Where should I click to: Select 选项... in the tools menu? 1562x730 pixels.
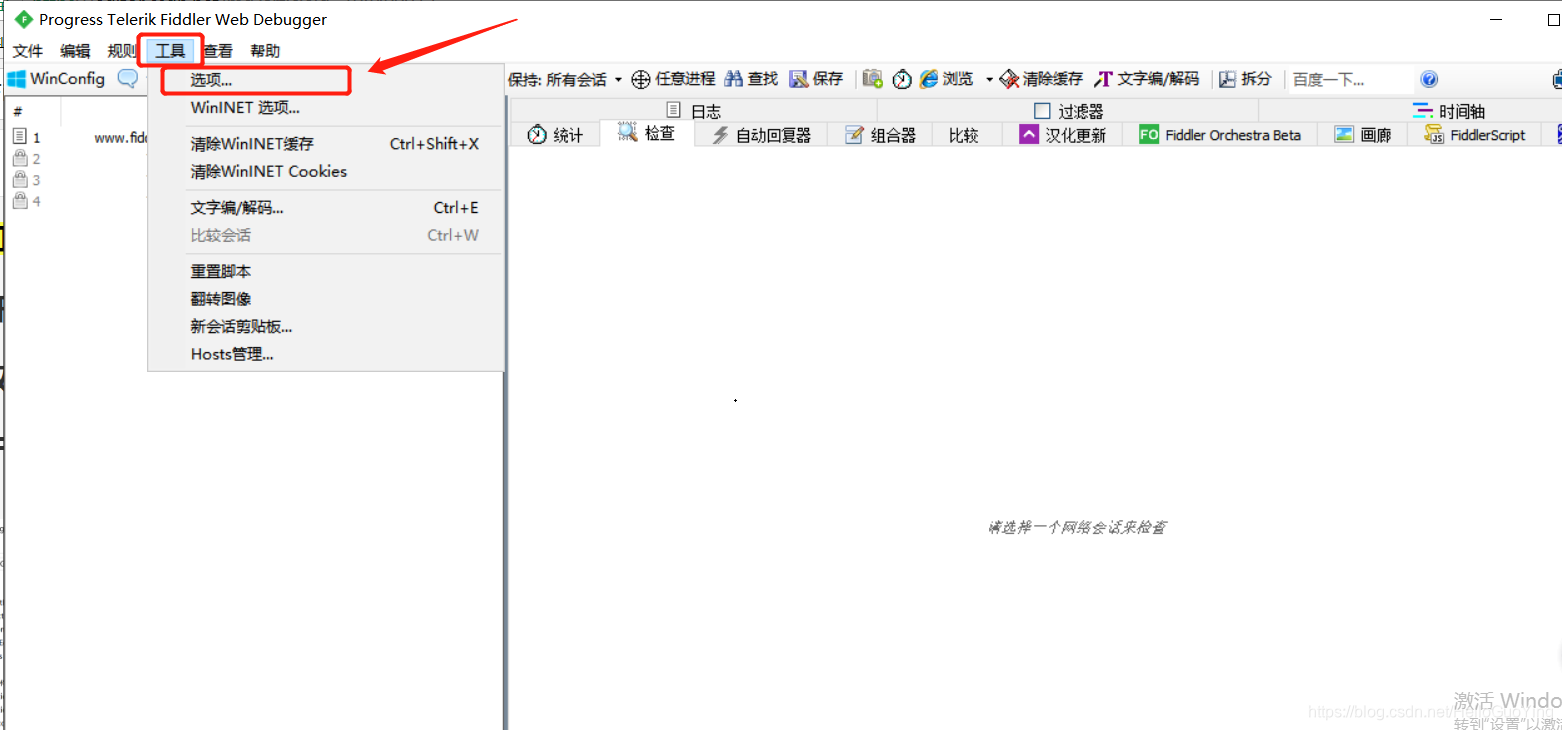pos(326,80)
